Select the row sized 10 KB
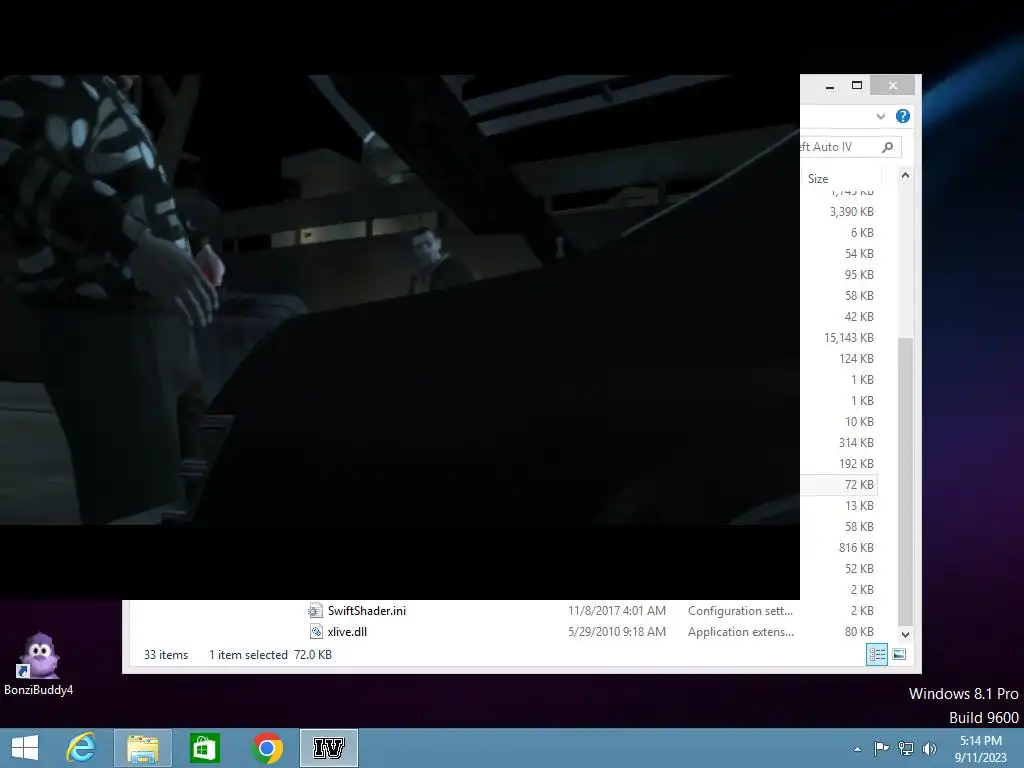This screenshot has width=1024, height=768. [x=859, y=422]
